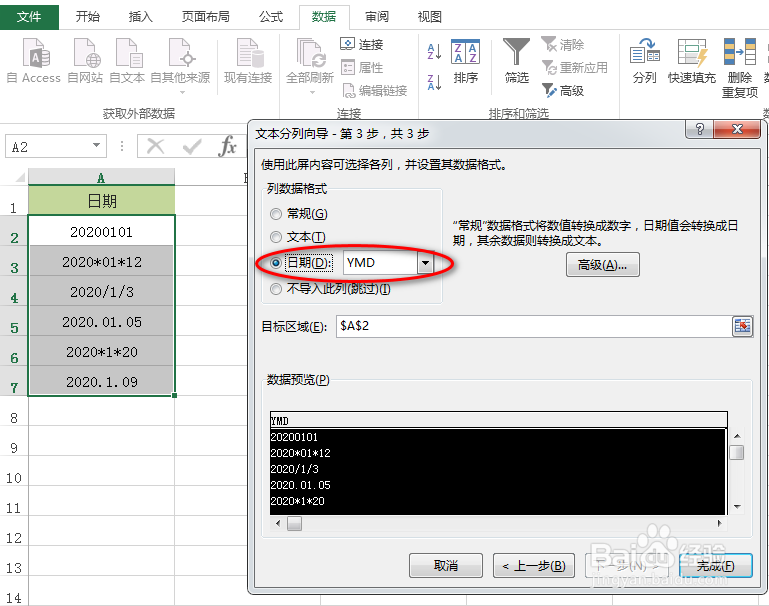769x606 pixels.
Task: Click Flash Fill (快速填充) icon
Action: [692, 61]
